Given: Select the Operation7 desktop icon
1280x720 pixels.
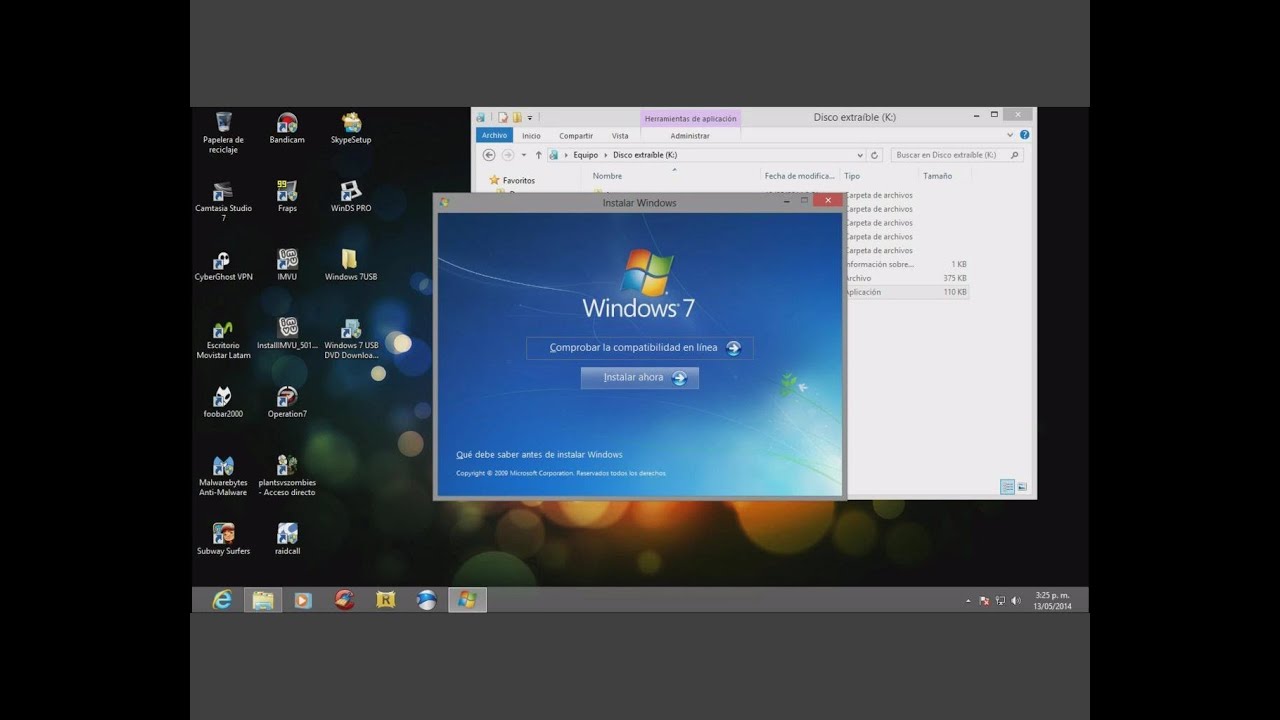Looking at the screenshot, I should tap(287, 403).
